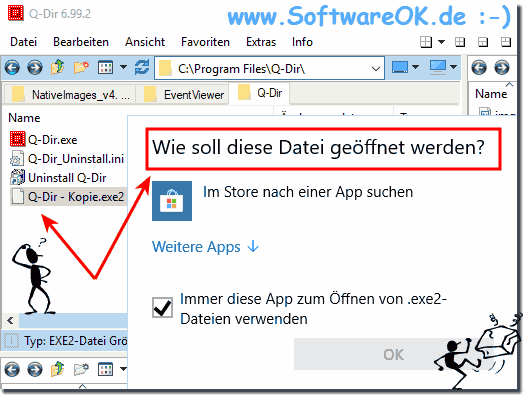Viewport: 524px width, 396px height.
Task: Open the view options dropdown in top toolbar
Action: tap(123, 68)
